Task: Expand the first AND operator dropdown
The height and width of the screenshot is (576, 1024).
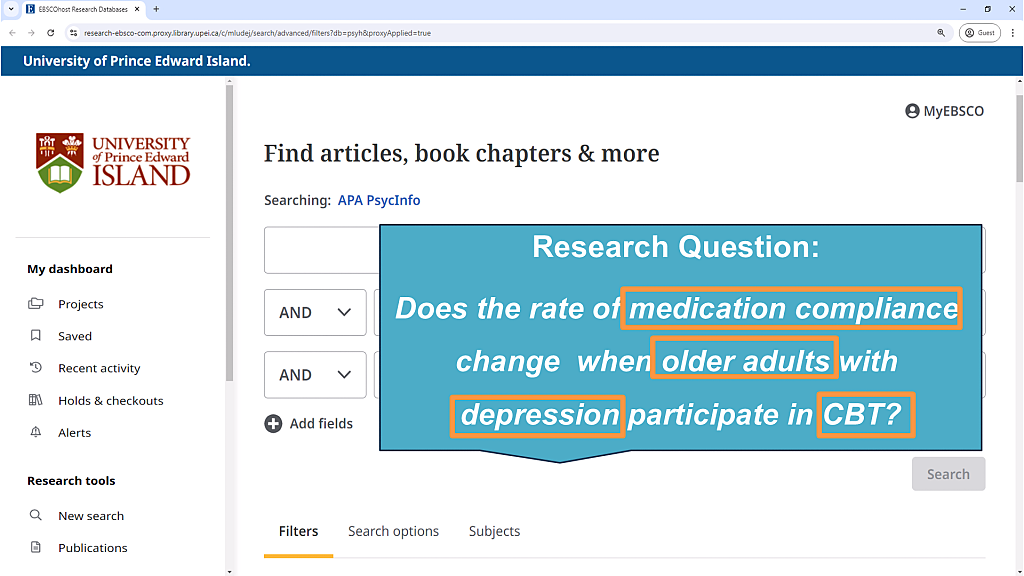Action: [315, 313]
